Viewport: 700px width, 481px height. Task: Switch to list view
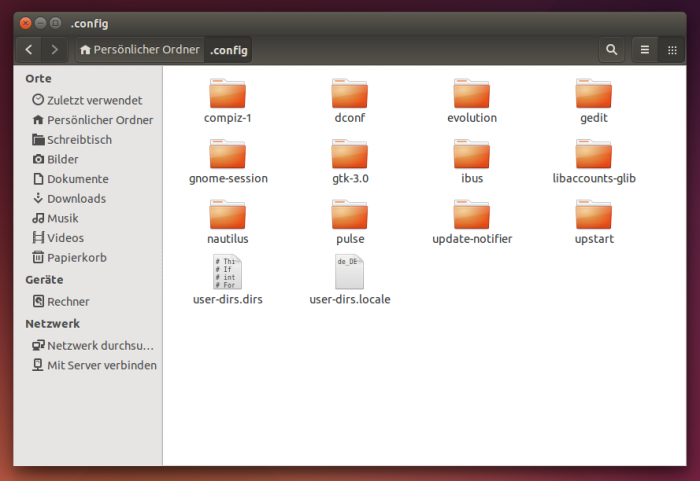point(645,49)
